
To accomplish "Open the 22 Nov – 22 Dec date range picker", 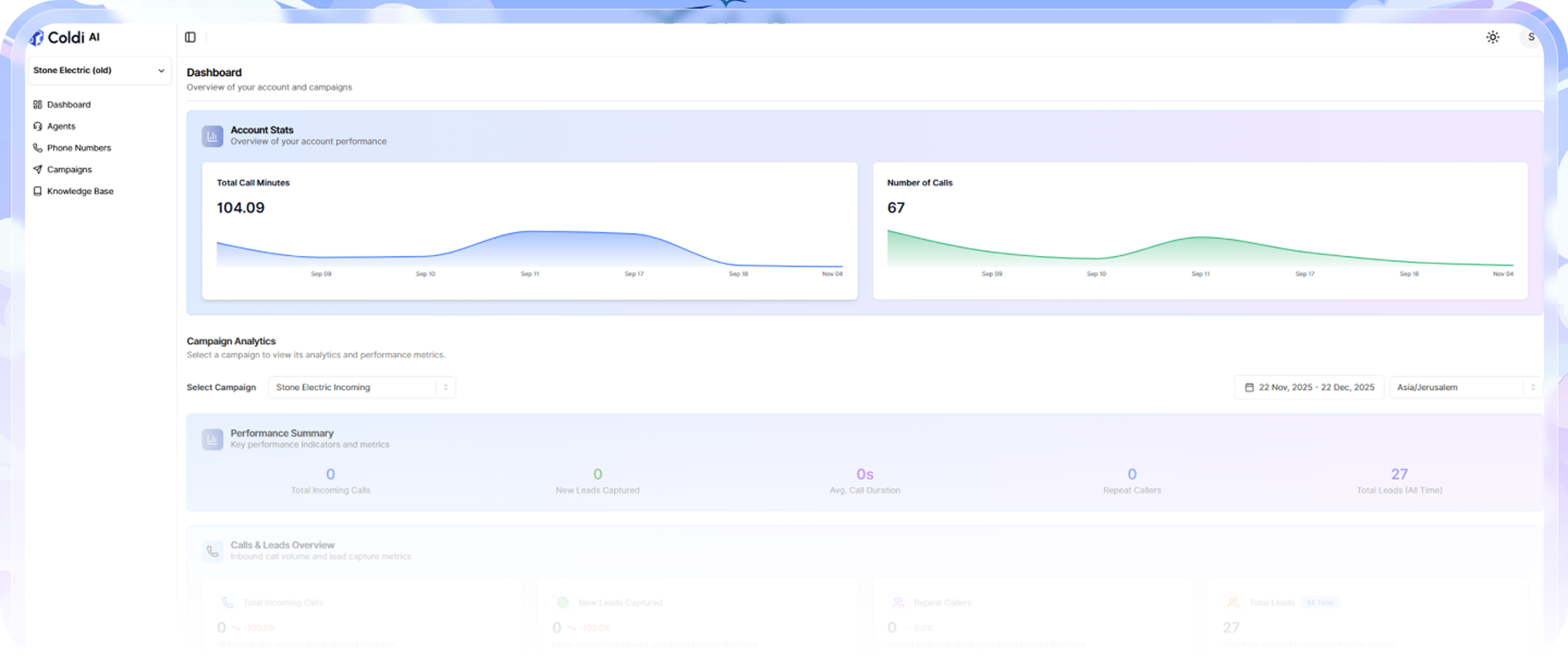I will pos(1309,387).
